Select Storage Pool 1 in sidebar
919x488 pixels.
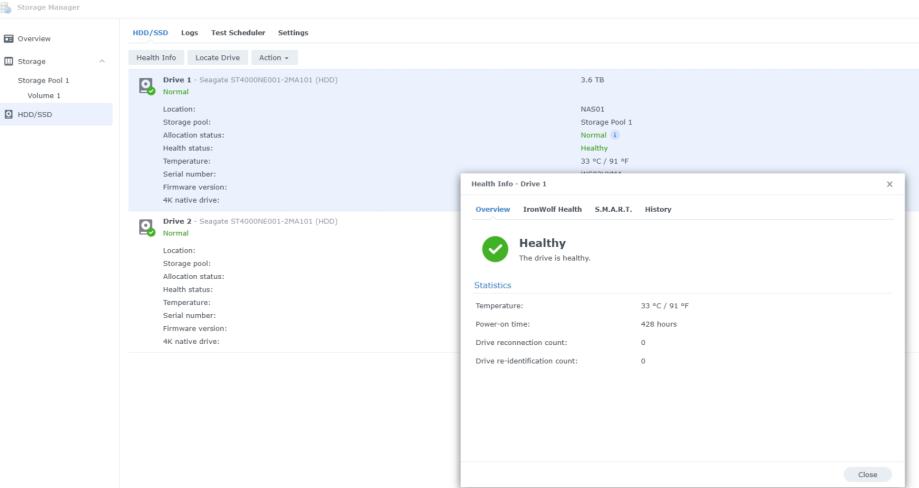(x=49, y=80)
